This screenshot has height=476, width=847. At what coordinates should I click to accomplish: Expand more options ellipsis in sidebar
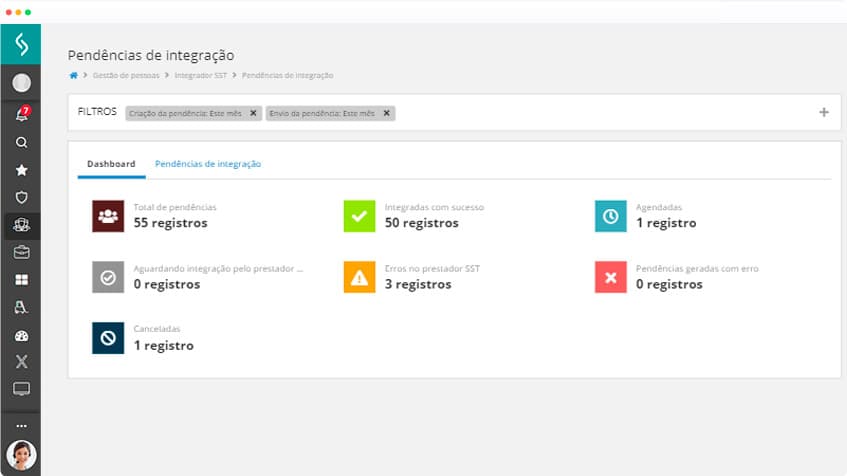tap(21, 425)
